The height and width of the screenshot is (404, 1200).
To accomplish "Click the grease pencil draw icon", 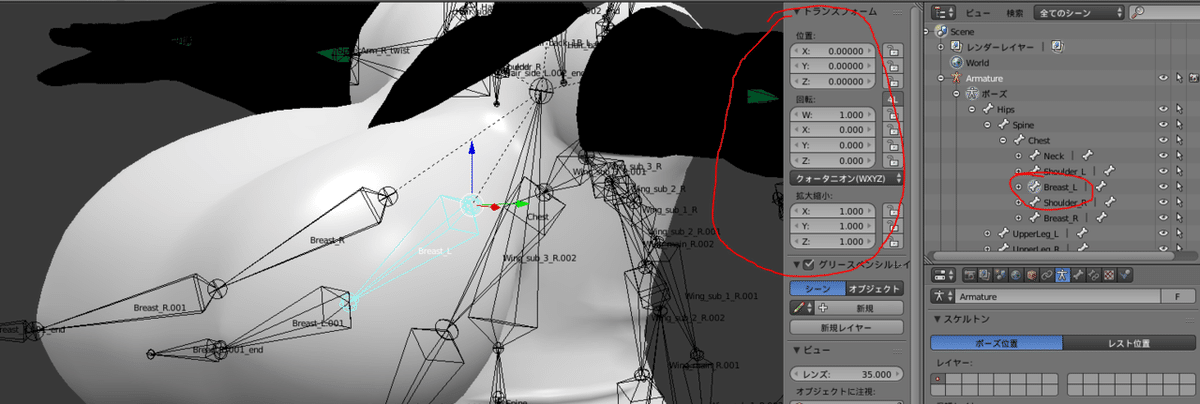I will [803, 308].
